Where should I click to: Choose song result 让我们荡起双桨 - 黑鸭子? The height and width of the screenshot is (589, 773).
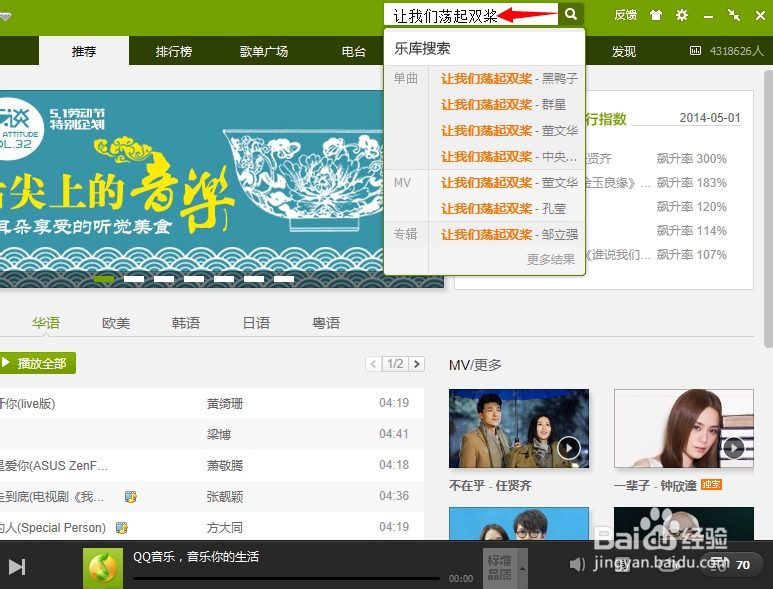509,78
